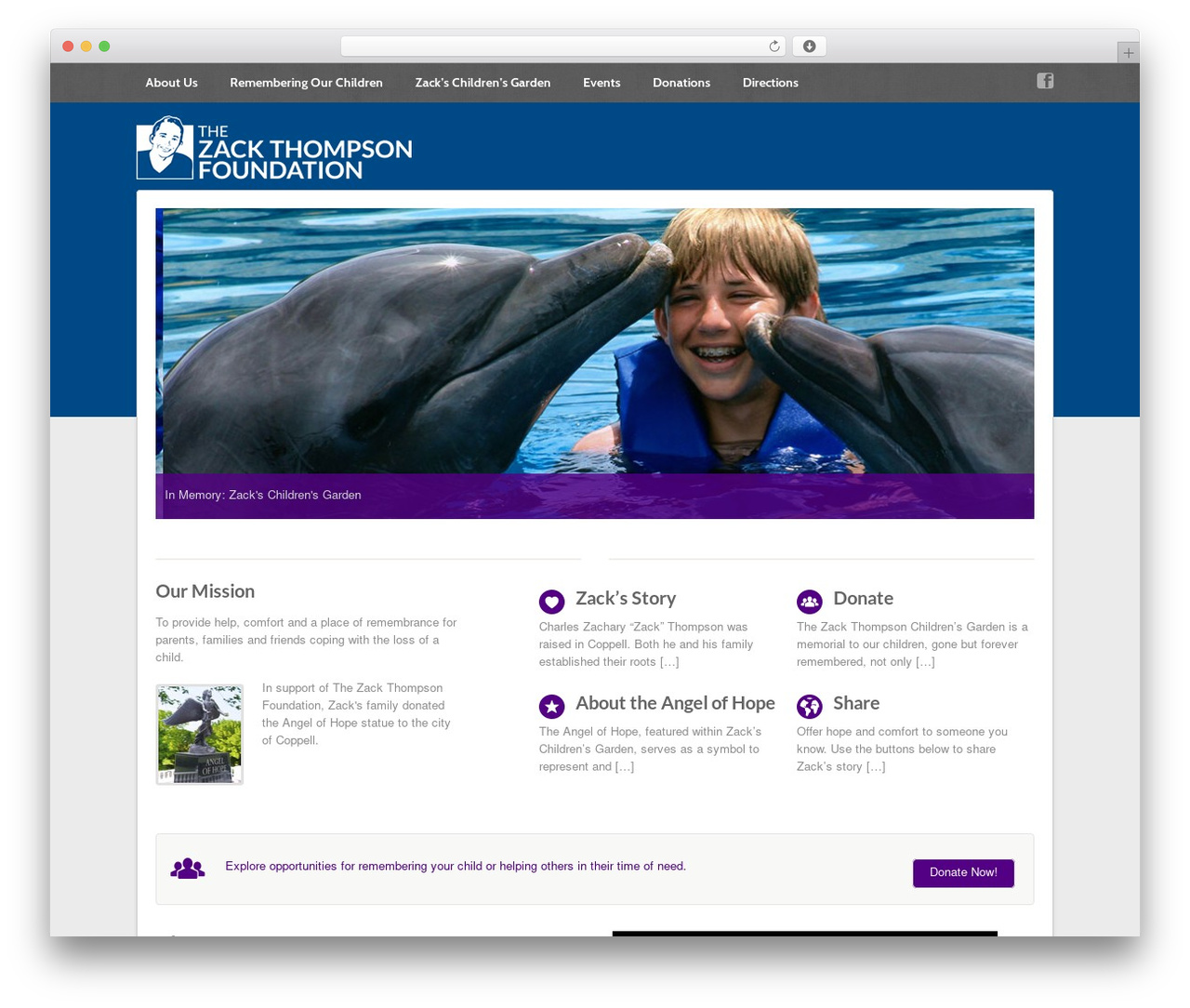Click the browser address bar
Viewport: 1190px width, 1008px height.
tap(563, 46)
